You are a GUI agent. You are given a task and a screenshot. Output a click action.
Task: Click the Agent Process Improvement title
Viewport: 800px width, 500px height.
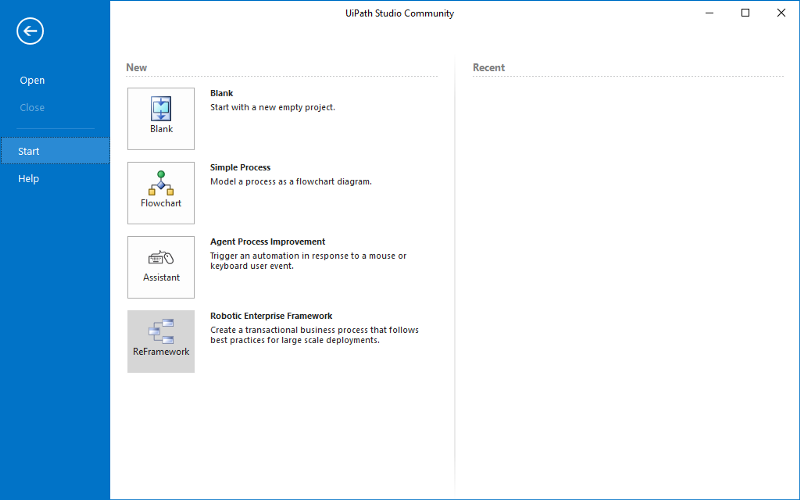[x=267, y=242]
